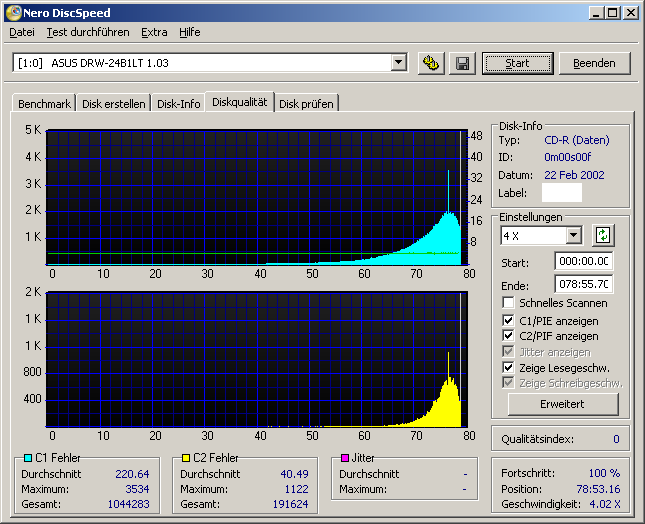
Task: Open the Extra menu
Action: click(x=154, y=32)
